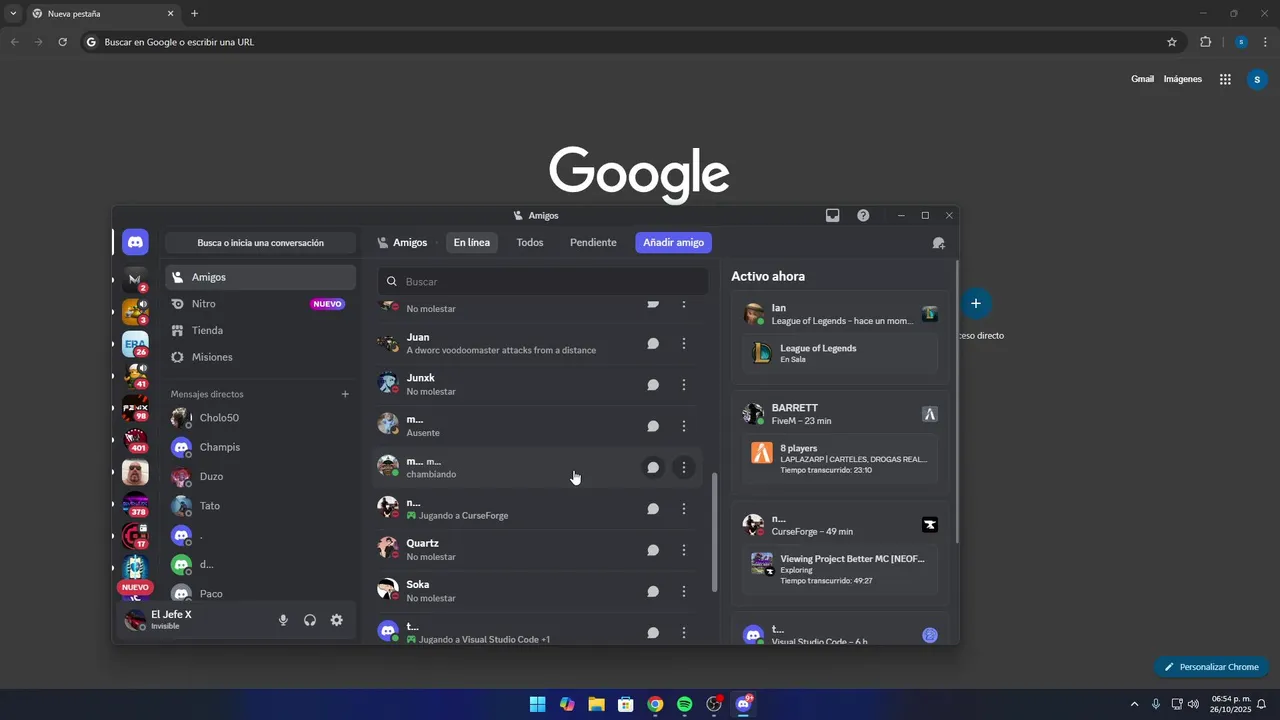Image resolution: width=1280 pixels, height=720 pixels.
Task: Deafen audio with headphones icon
Action: point(310,620)
